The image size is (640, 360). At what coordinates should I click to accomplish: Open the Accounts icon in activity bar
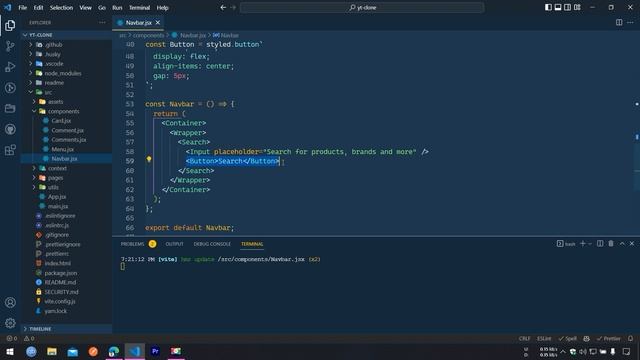(10, 302)
